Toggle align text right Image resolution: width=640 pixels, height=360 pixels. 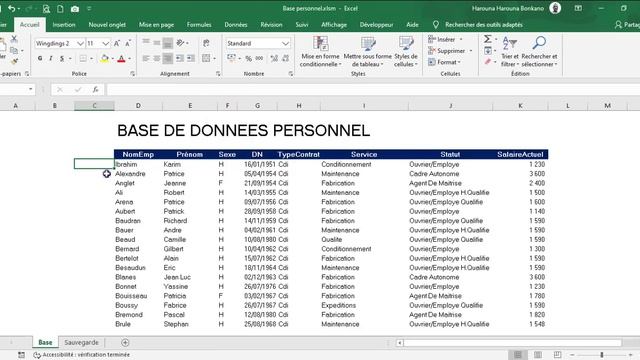[x=167, y=58]
